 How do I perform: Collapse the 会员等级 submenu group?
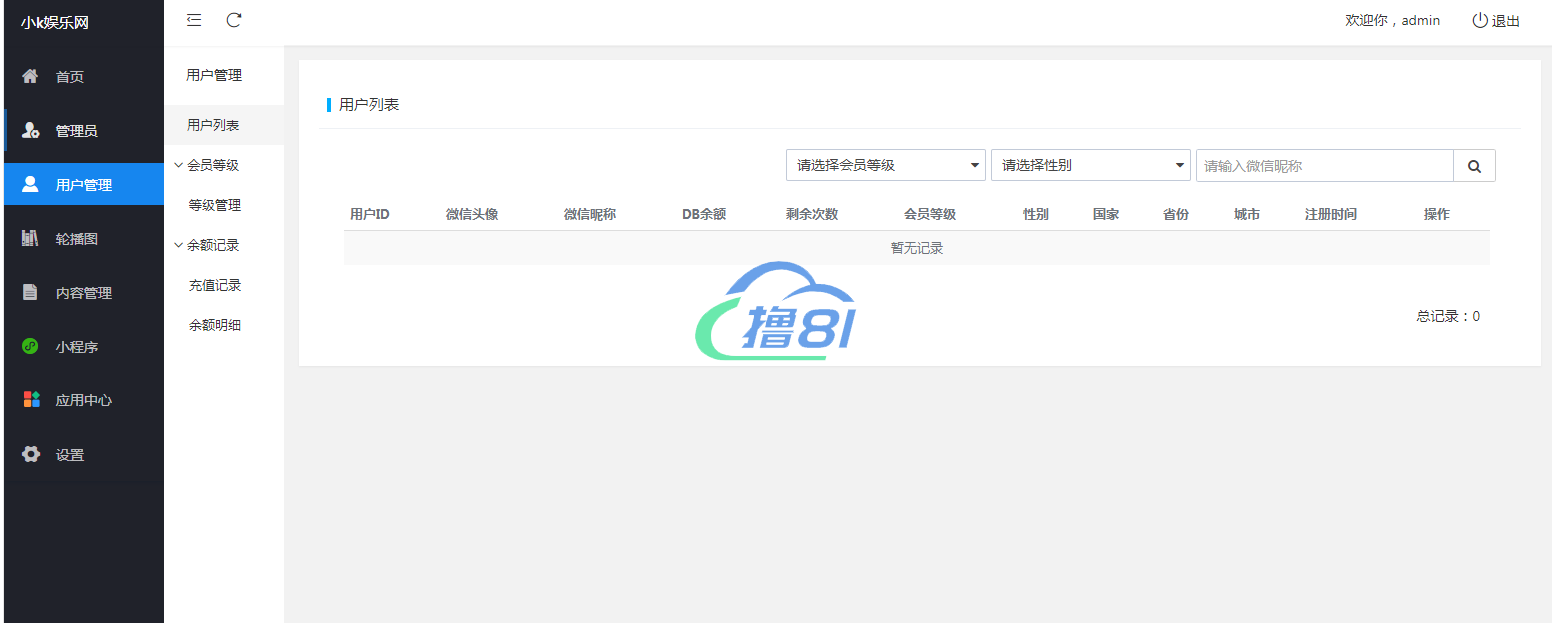click(207, 165)
